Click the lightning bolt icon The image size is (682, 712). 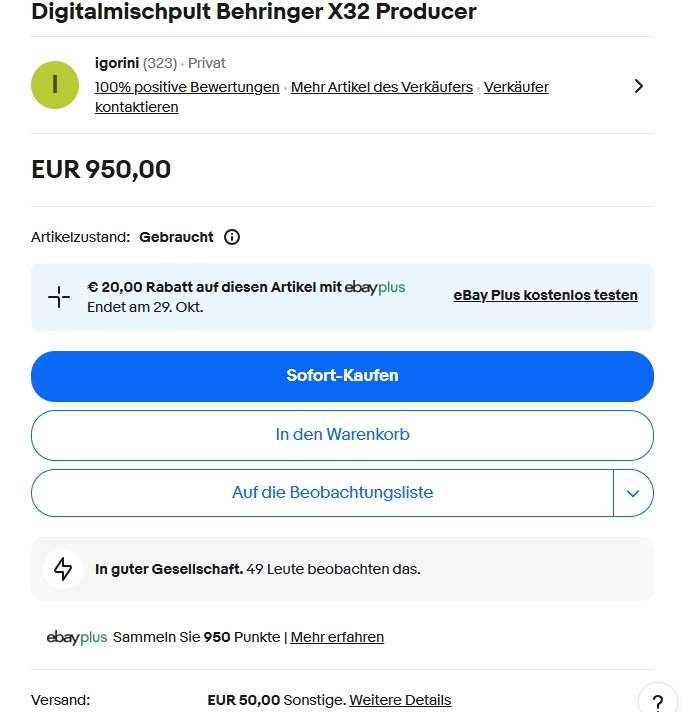tap(63, 569)
